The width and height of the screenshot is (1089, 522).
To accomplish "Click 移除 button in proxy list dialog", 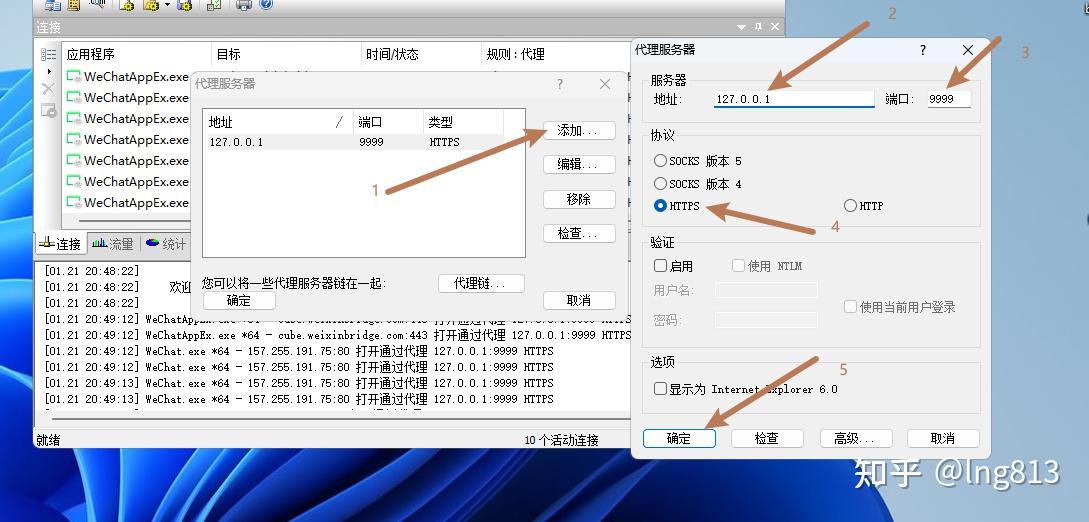I will 579,199.
